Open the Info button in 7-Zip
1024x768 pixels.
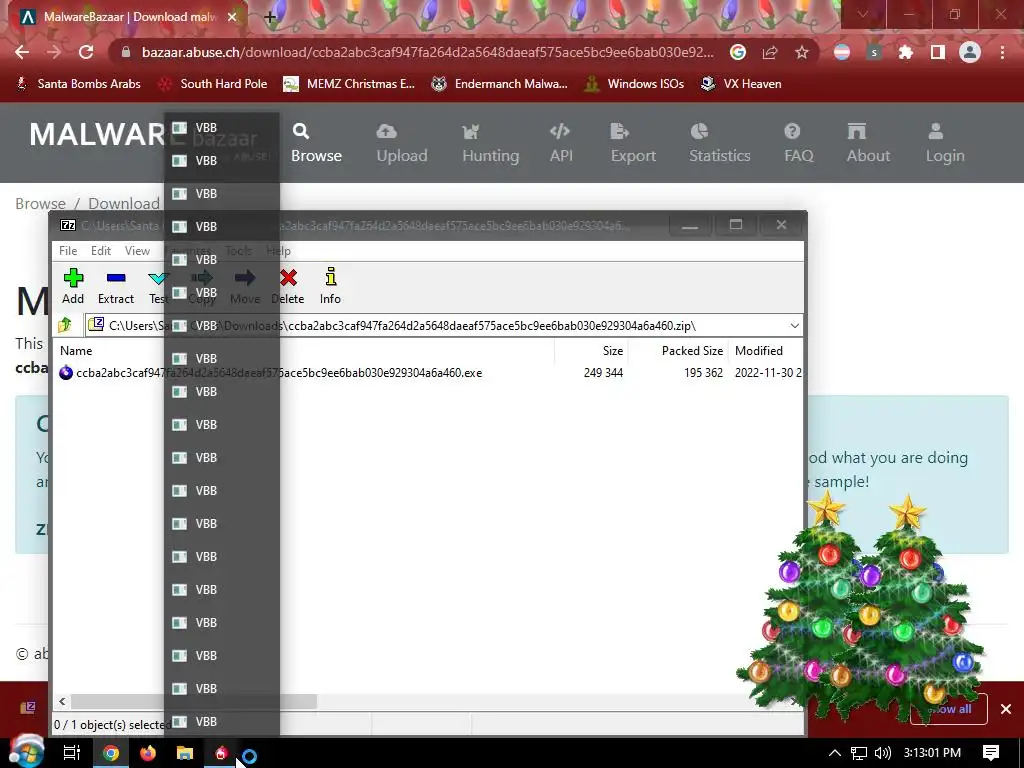330,286
